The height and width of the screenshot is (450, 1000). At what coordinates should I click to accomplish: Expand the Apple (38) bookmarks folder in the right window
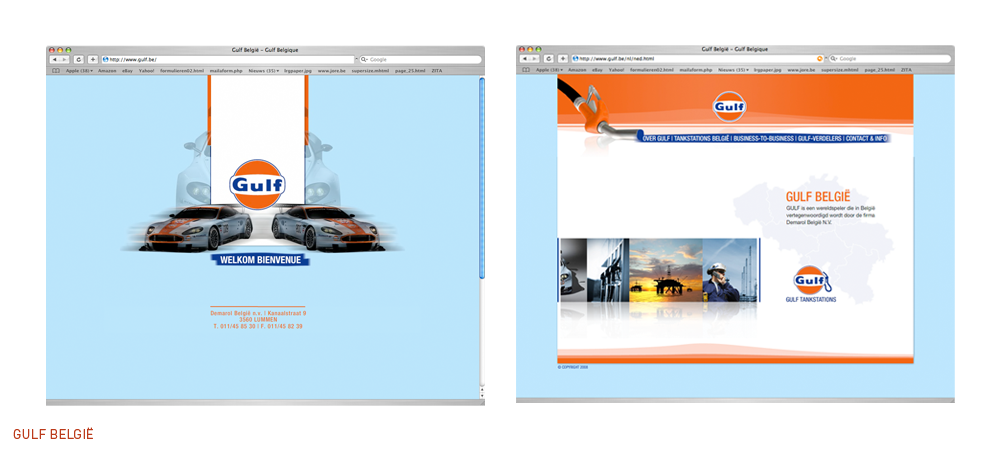point(550,70)
